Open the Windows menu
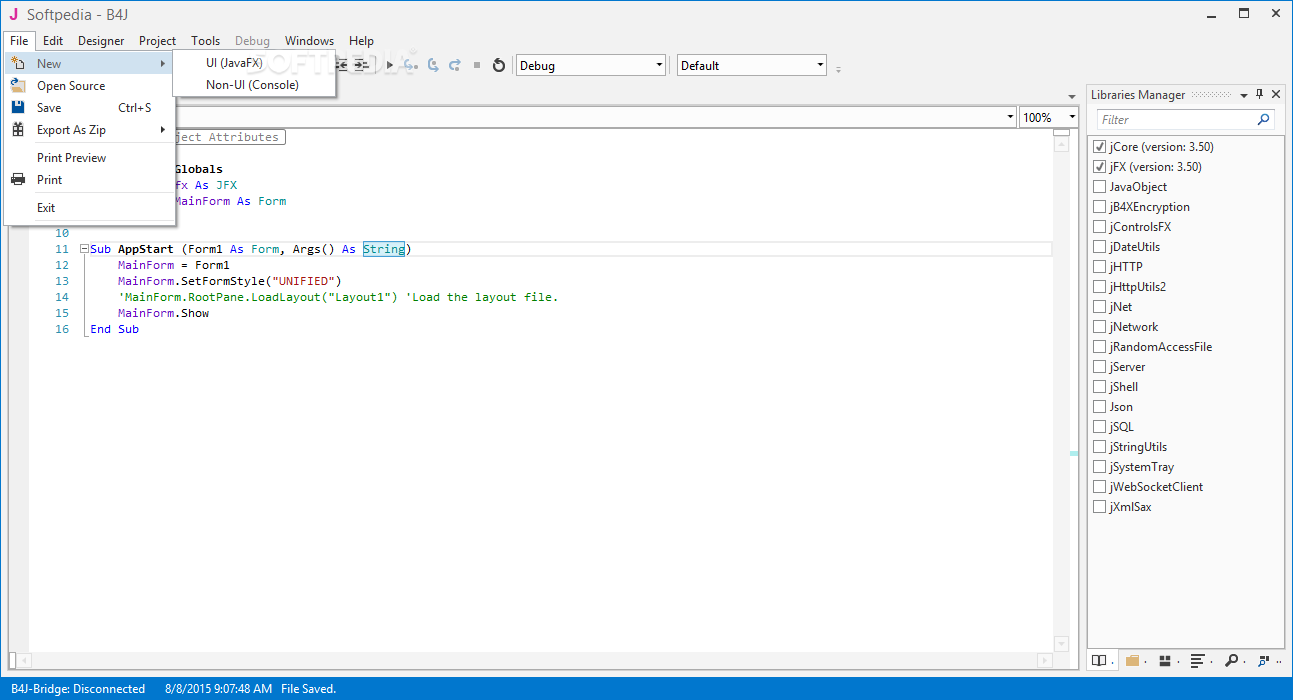Viewport: 1293px width, 700px height. [309, 41]
